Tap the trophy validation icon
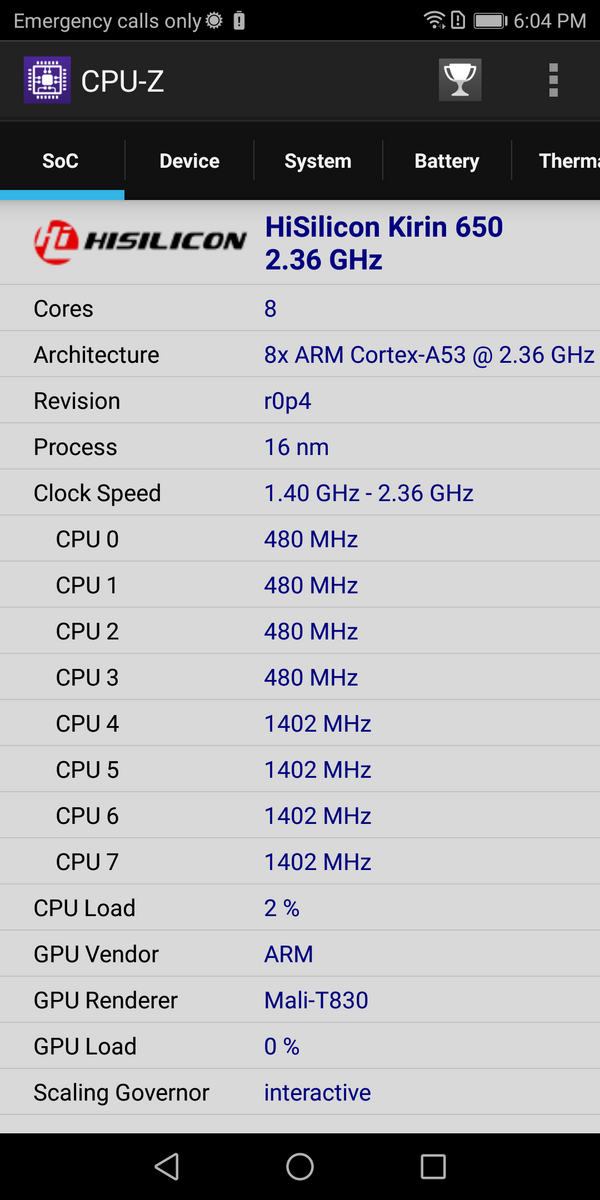Viewport: 600px width, 1200px height. pyautogui.click(x=460, y=80)
